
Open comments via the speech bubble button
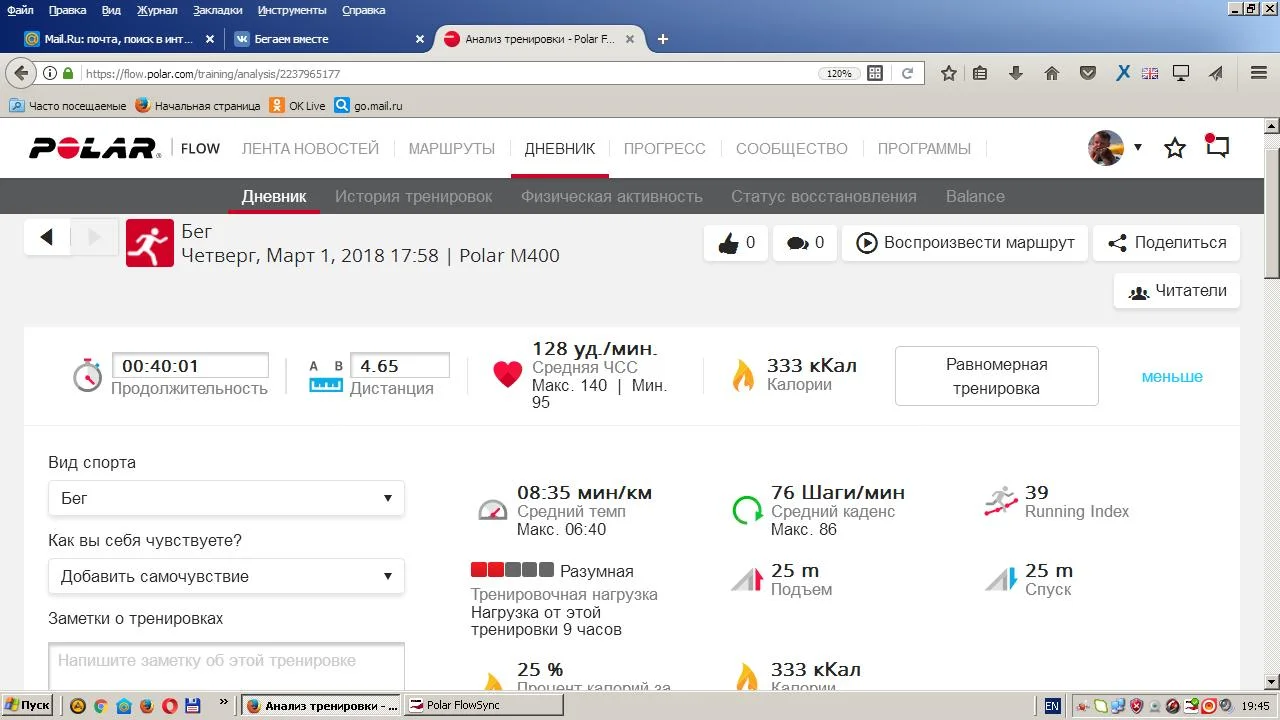pos(805,243)
